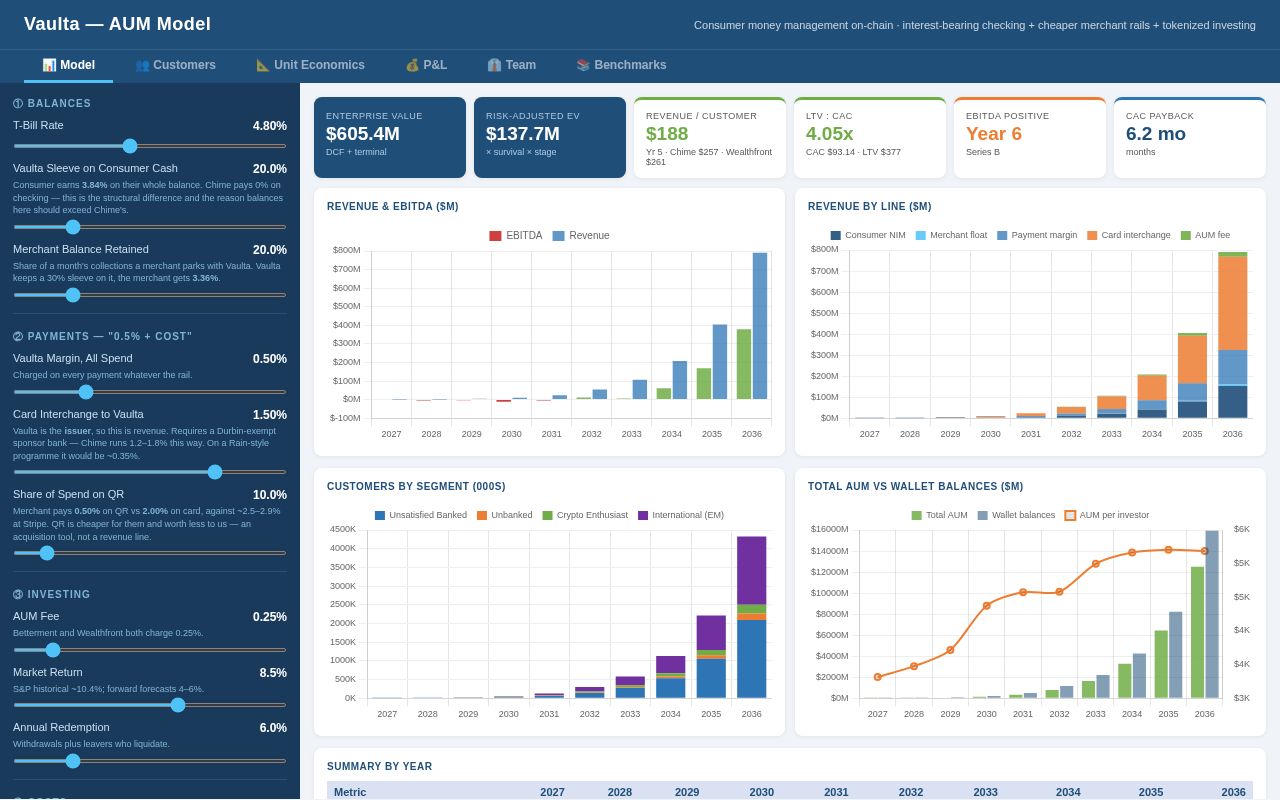Switch to the Model tab
This screenshot has height=800, width=1280.
point(68,65)
